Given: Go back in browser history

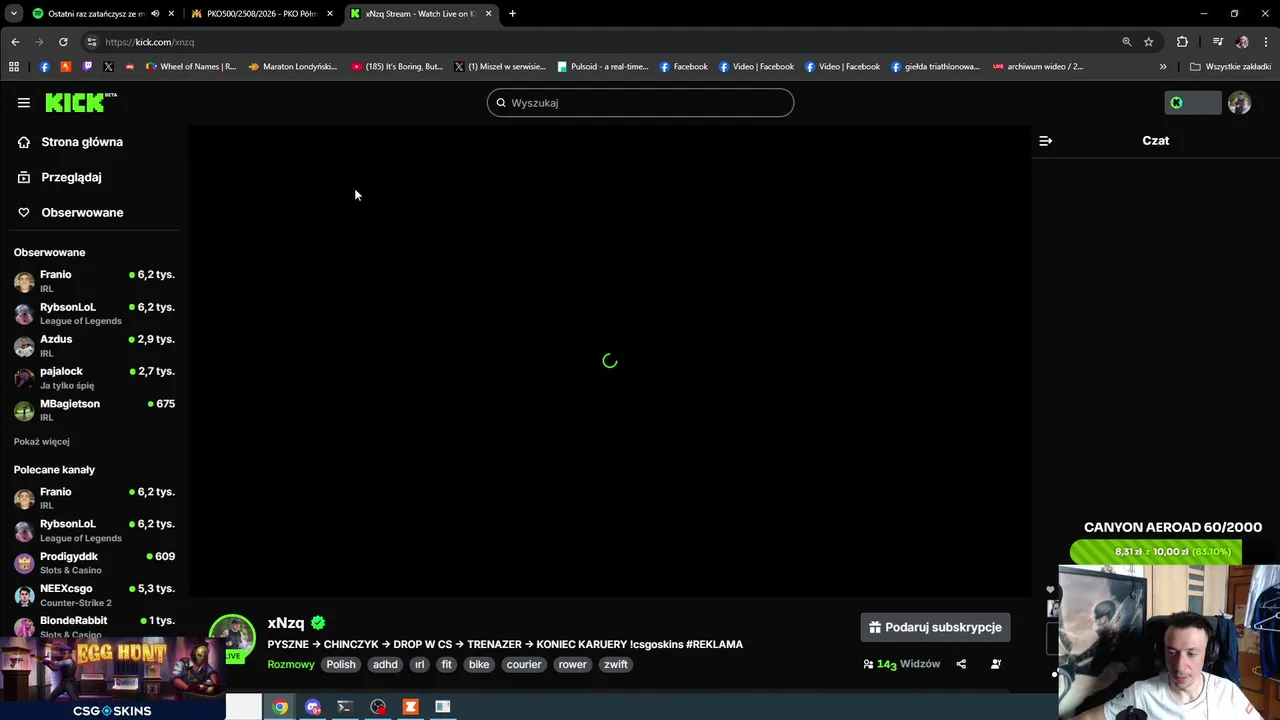Looking at the screenshot, I should 15,42.
